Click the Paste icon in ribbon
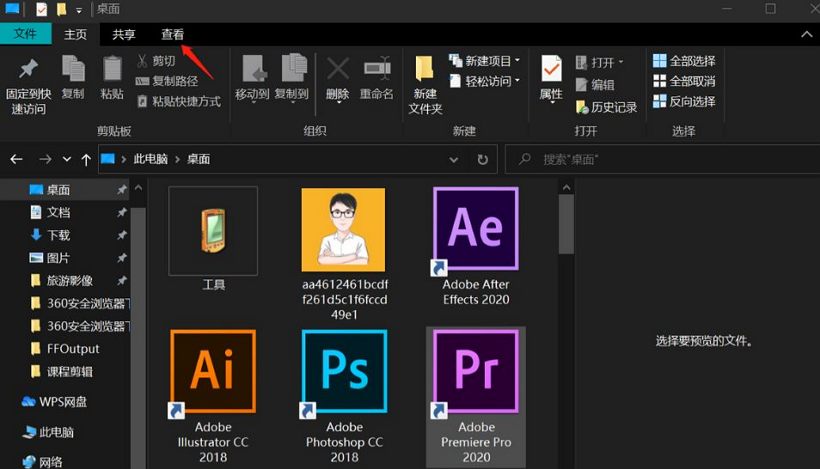The width and height of the screenshot is (820, 469). (x=112, y=70)
